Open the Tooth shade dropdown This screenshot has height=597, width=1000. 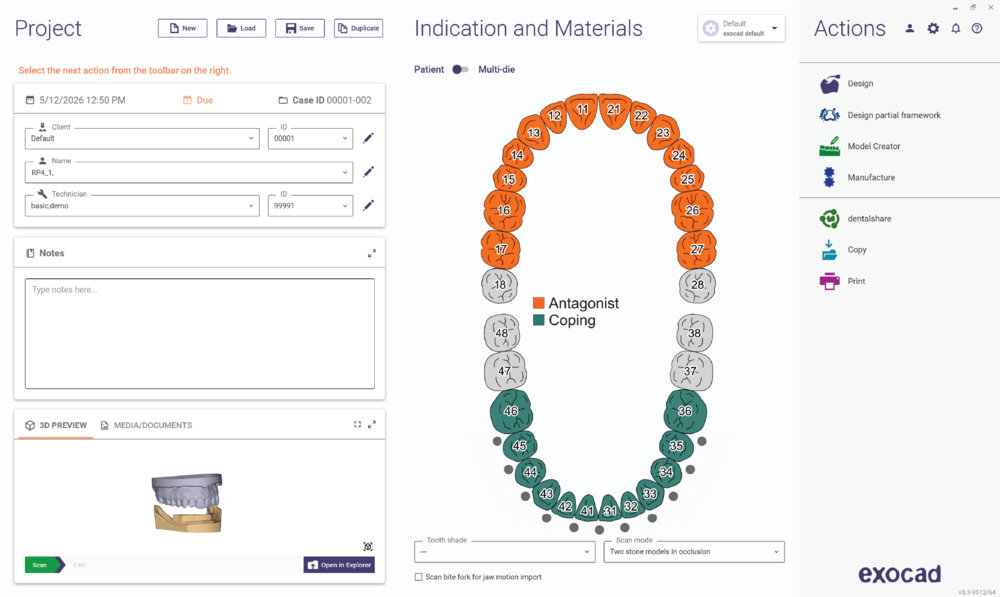[504, 551]
